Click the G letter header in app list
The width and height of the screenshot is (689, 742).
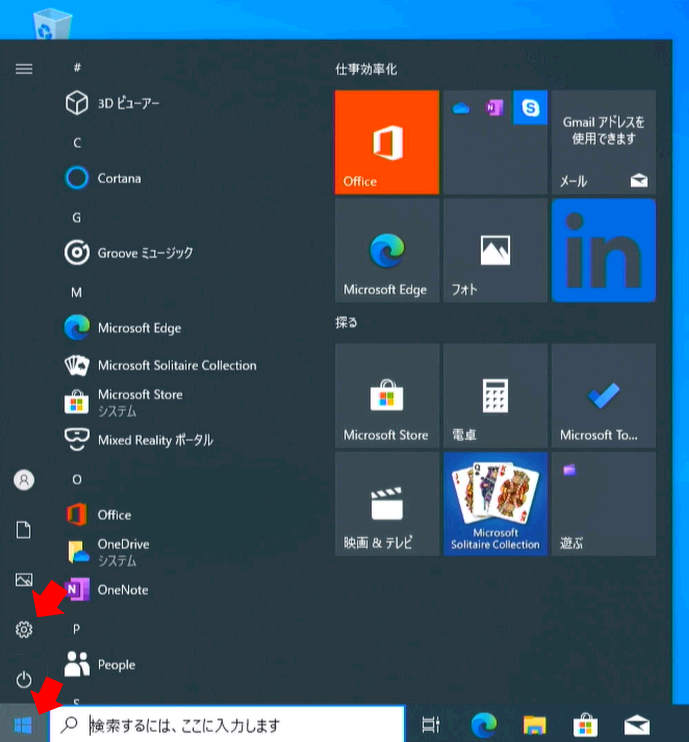click(x=76, y=218)
